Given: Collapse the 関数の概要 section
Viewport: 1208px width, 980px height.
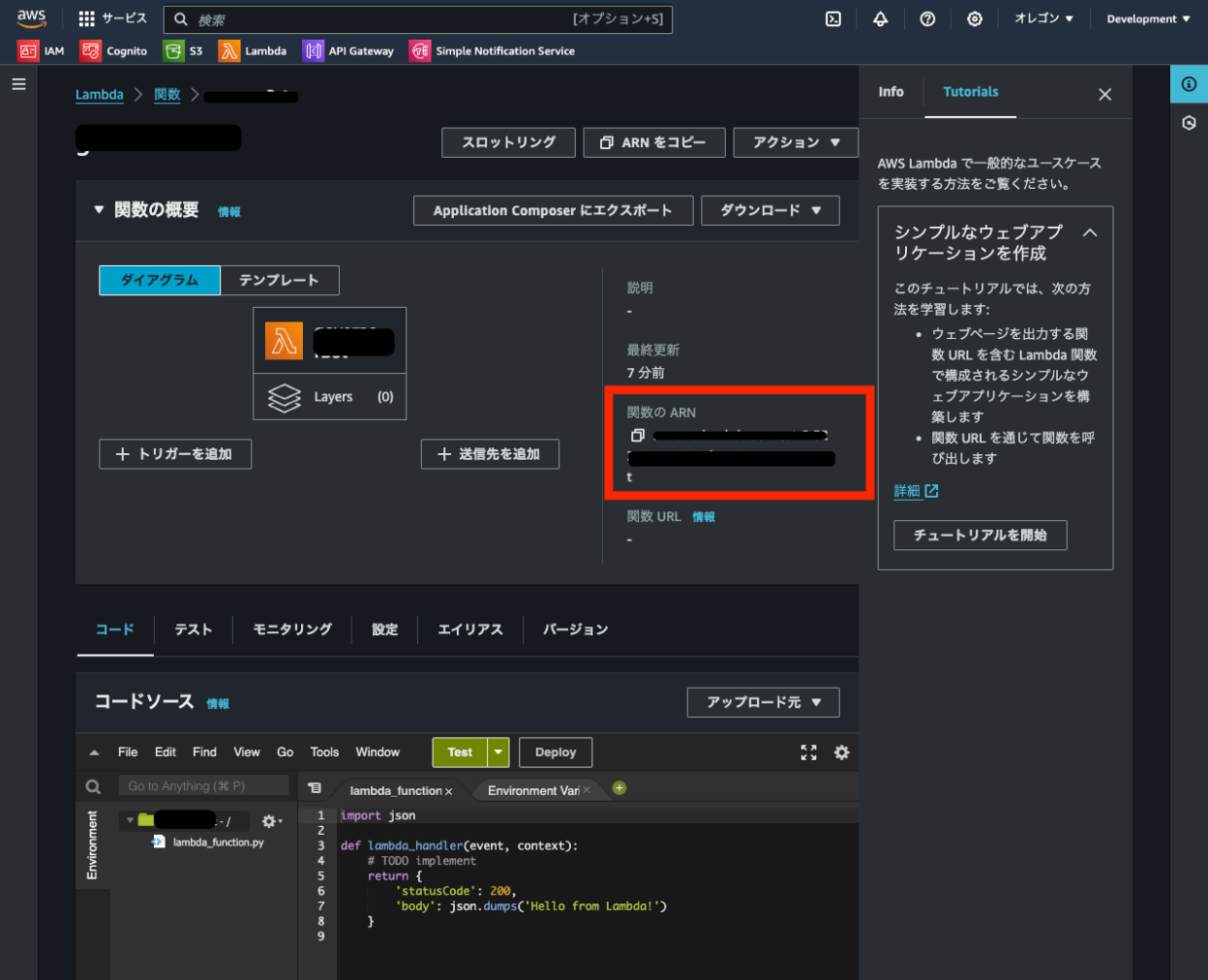Looking at the screenshot, I should click(98, 209).
